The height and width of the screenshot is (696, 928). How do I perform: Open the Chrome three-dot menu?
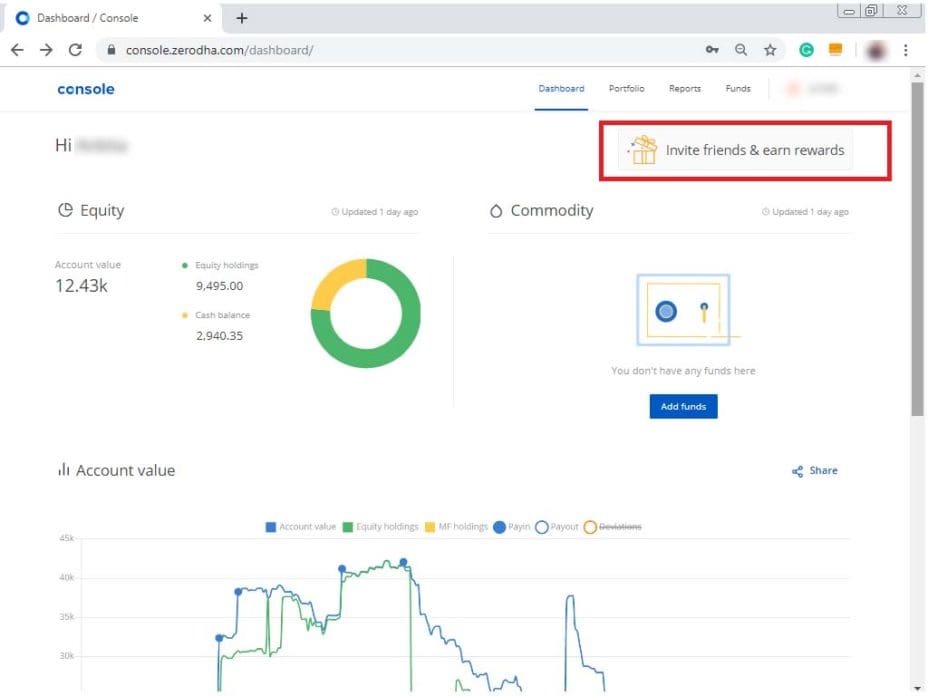pos(905,49)
